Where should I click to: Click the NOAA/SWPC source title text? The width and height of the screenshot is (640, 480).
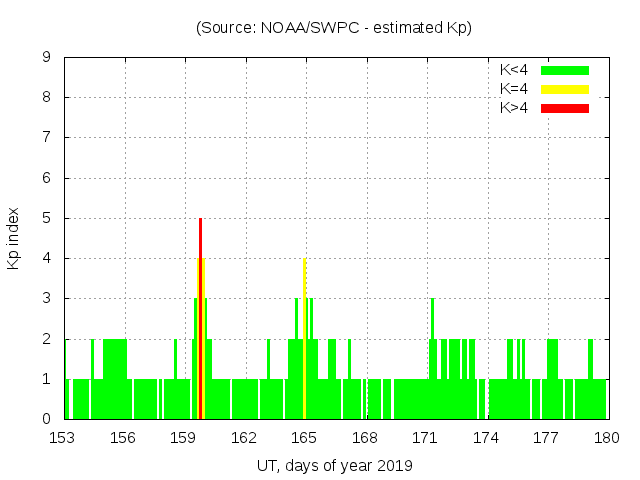point(334,28)
